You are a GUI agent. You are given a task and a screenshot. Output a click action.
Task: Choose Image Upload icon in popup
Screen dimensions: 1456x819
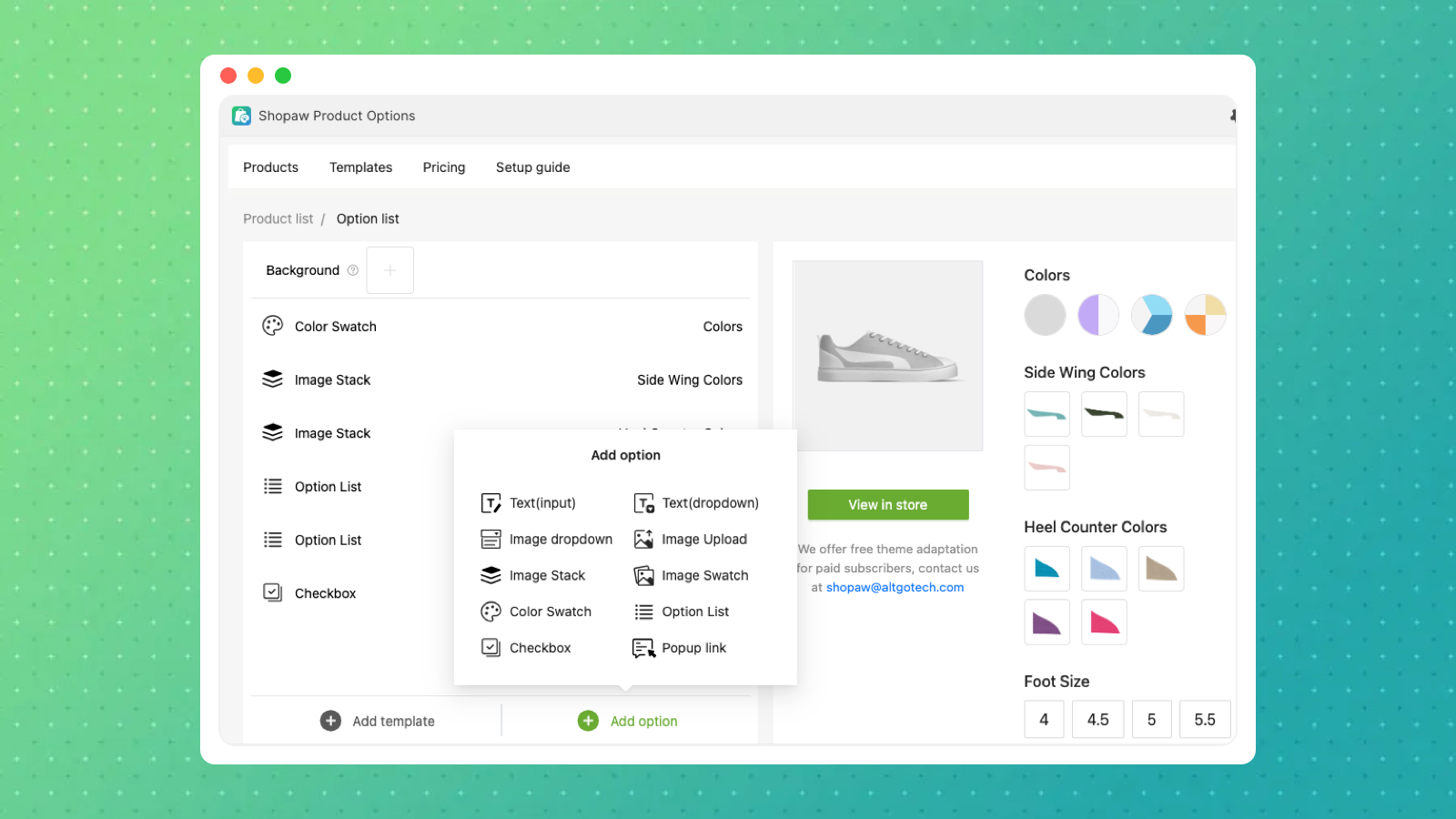coord(643,540)
